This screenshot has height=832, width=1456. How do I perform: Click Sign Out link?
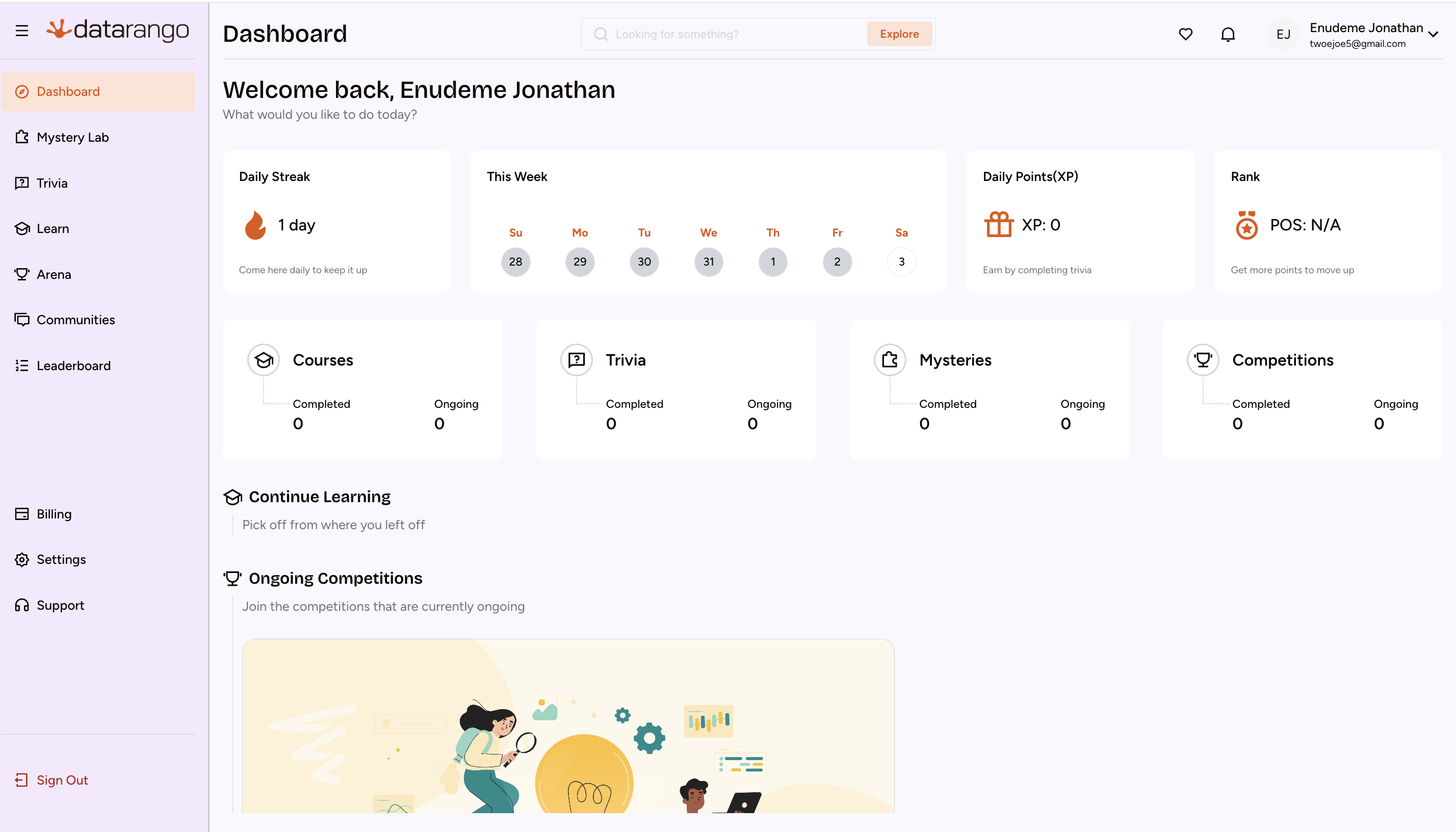62,780
